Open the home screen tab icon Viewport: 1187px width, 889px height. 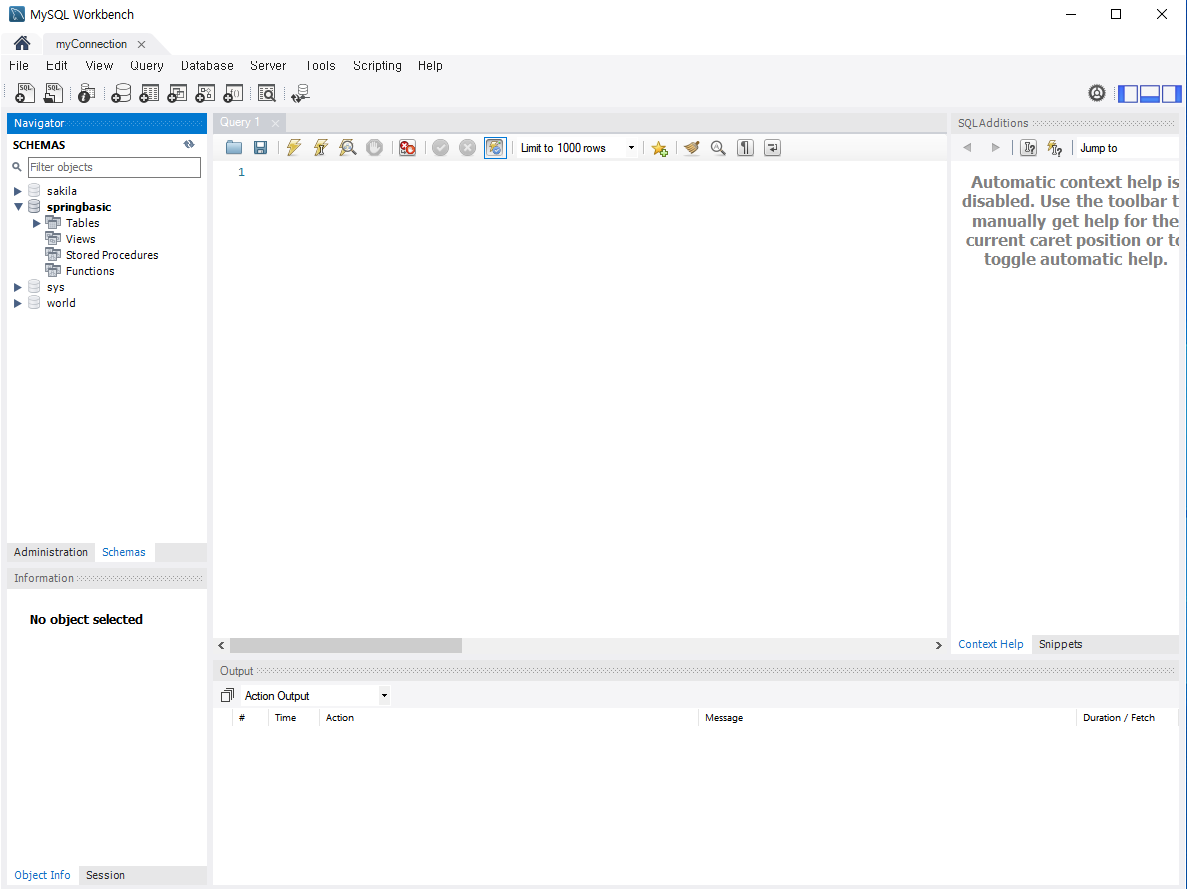[x=21, y=43]
